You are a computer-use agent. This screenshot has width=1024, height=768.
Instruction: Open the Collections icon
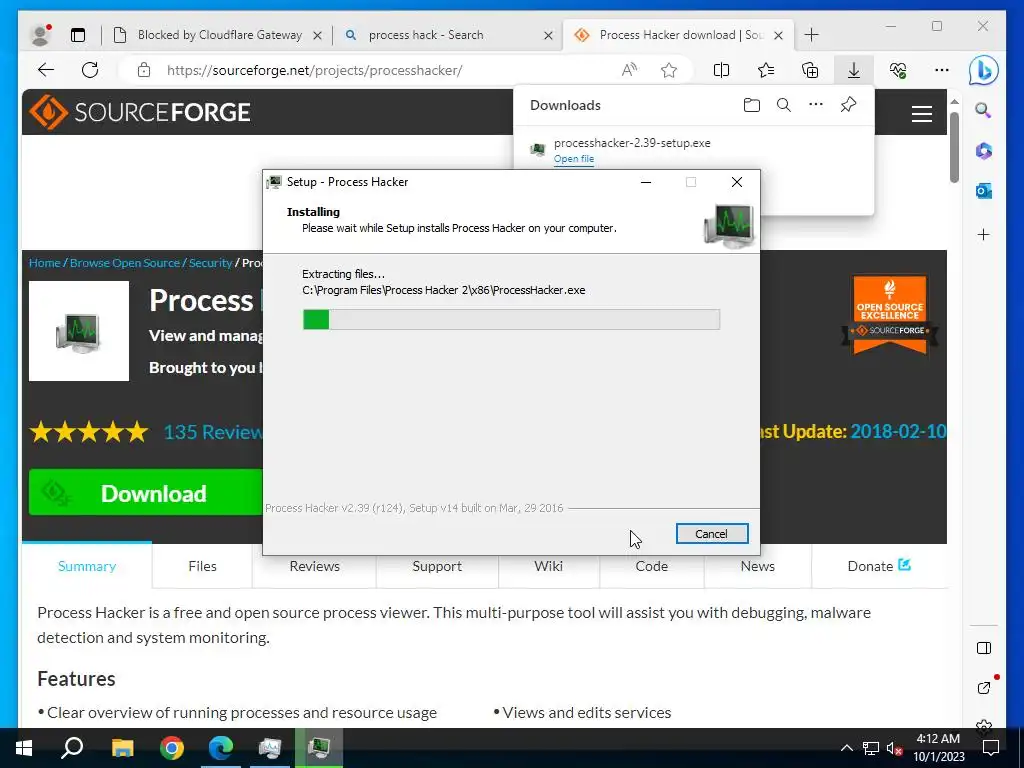810,70
